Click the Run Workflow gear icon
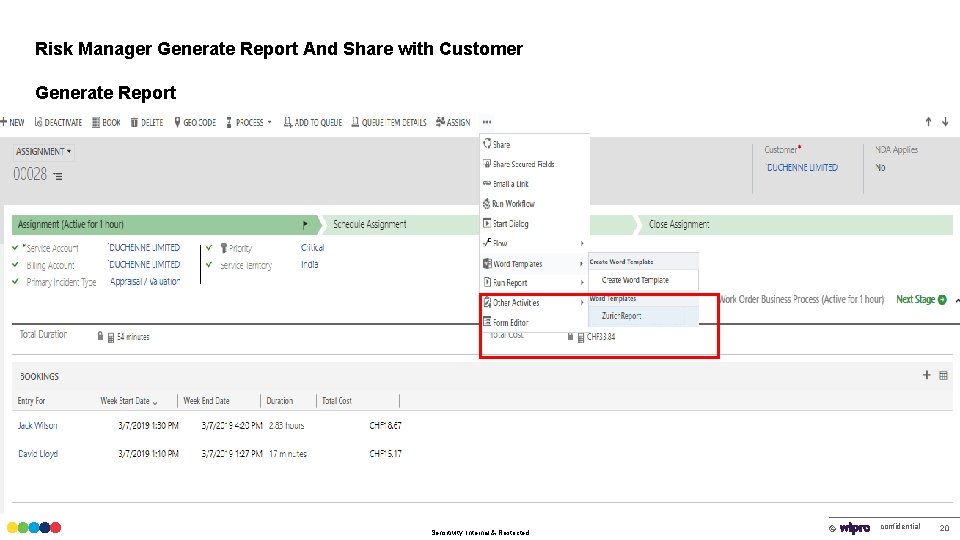 (487, 203)
